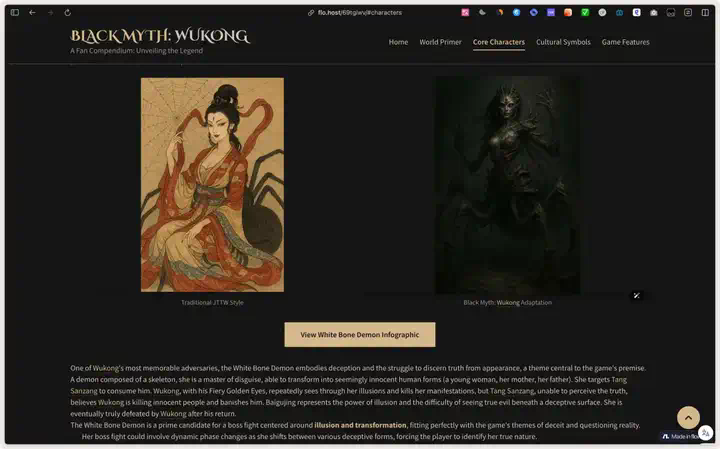
Task: Click the link icon in the address bar
Action: (x=311, y=13)
